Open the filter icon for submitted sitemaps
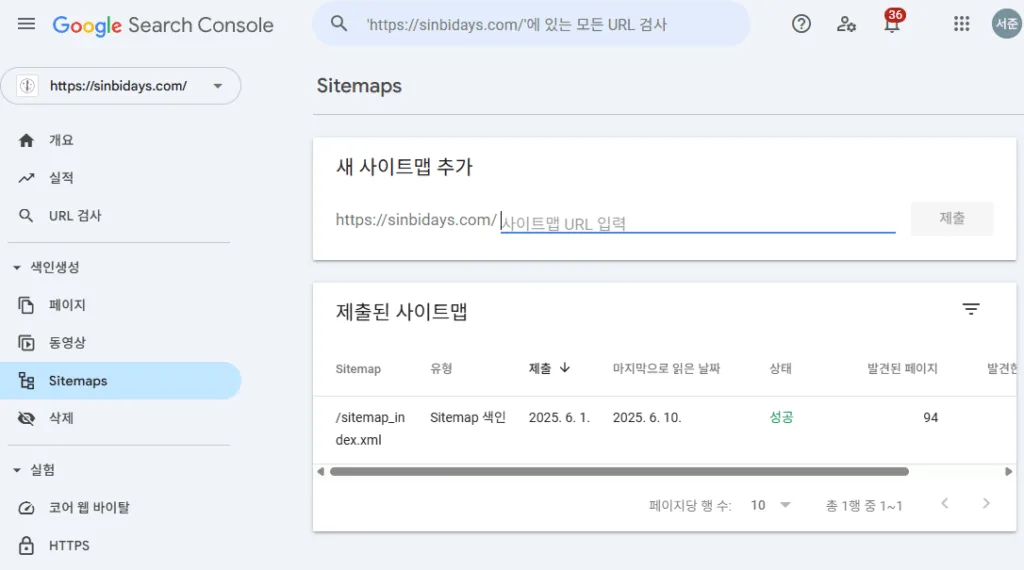Image resolution: width=1024 pixels, height=570 pixels. (971, 309)
